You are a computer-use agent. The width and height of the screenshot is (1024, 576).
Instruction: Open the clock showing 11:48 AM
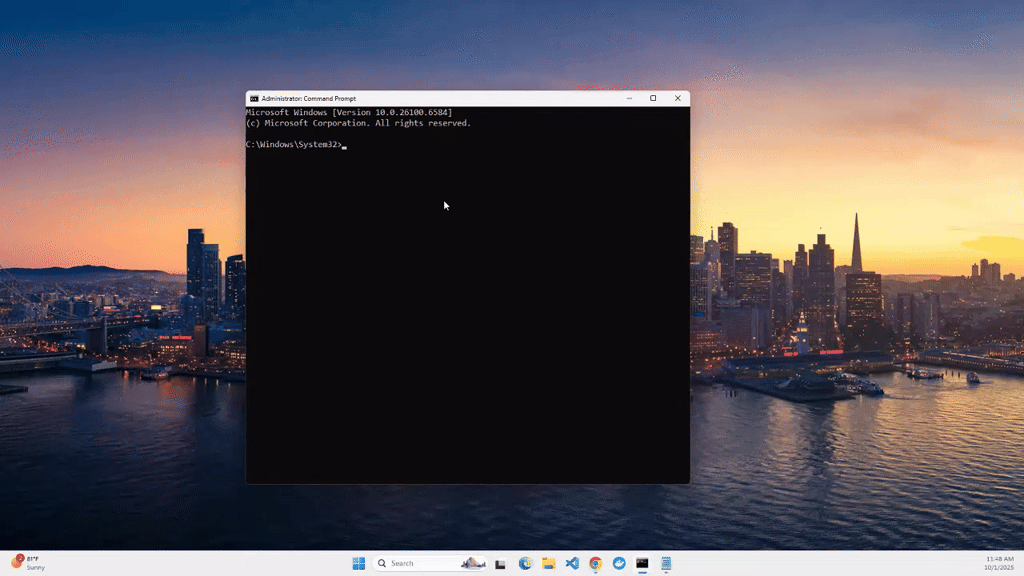coord(999,563)
